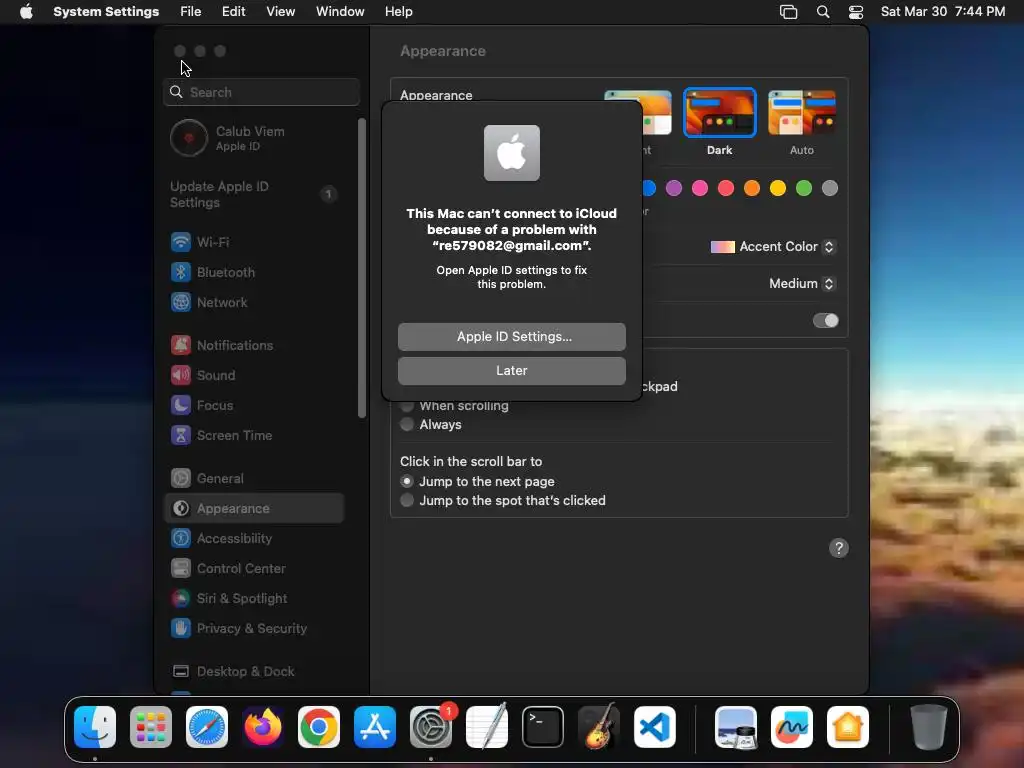Choose the yellow accent color
The height and width of the screenshot is (768, 1024).
[778, 189]
